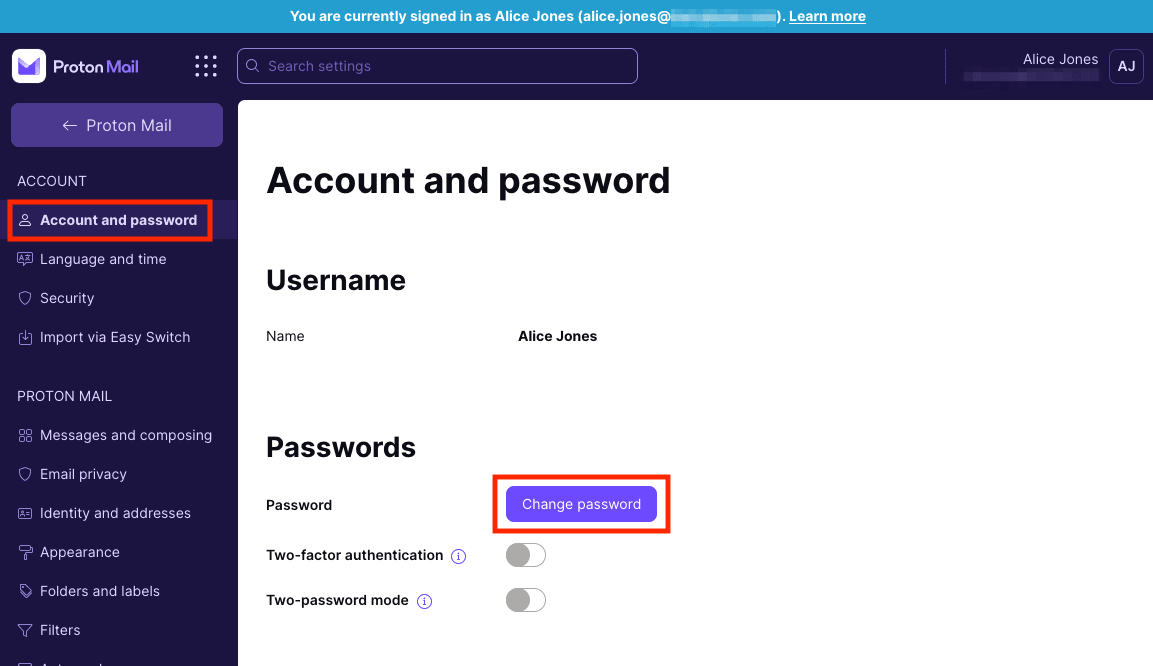This screenshot has height=666, width=1153.
Task: Click the Search settings field
Action: click(437, 66)
